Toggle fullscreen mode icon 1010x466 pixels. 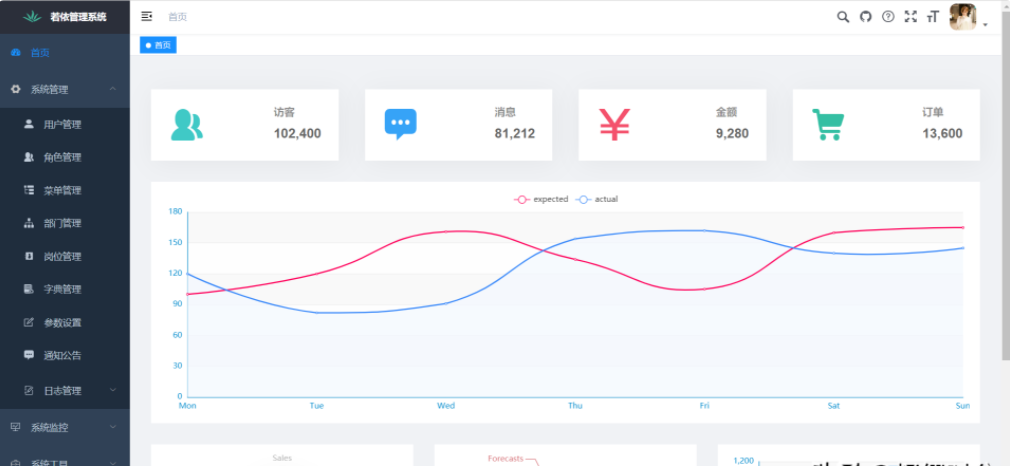(x=910, y=17)
